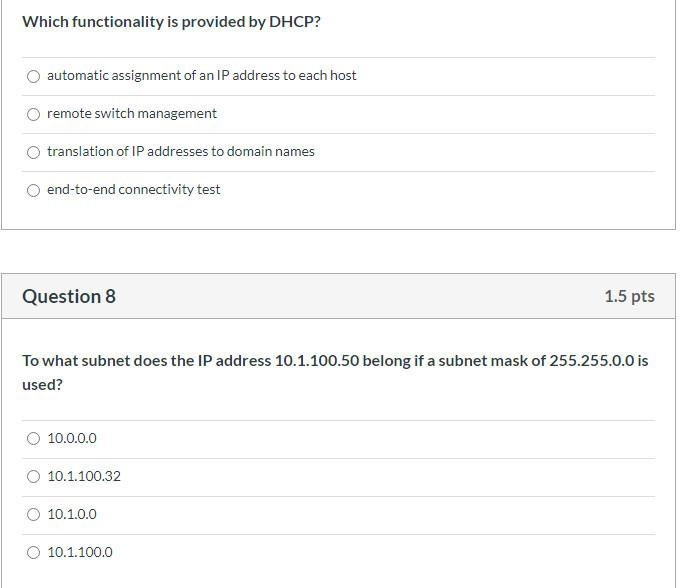Mark radio for translation of IP addresses
685x588 pixels.
[x=33, y=152]
